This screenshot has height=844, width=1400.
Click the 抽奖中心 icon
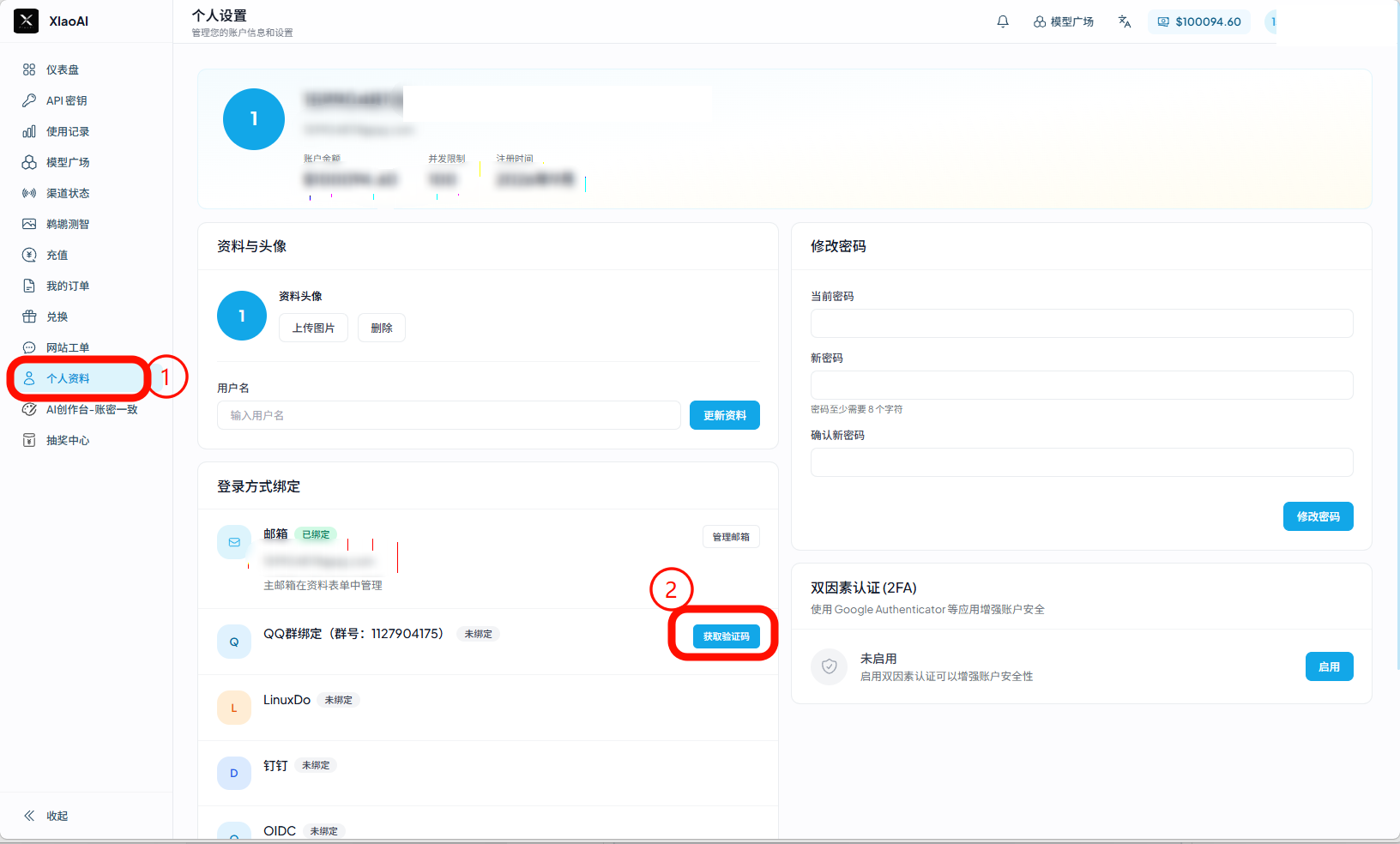[29, 440]
